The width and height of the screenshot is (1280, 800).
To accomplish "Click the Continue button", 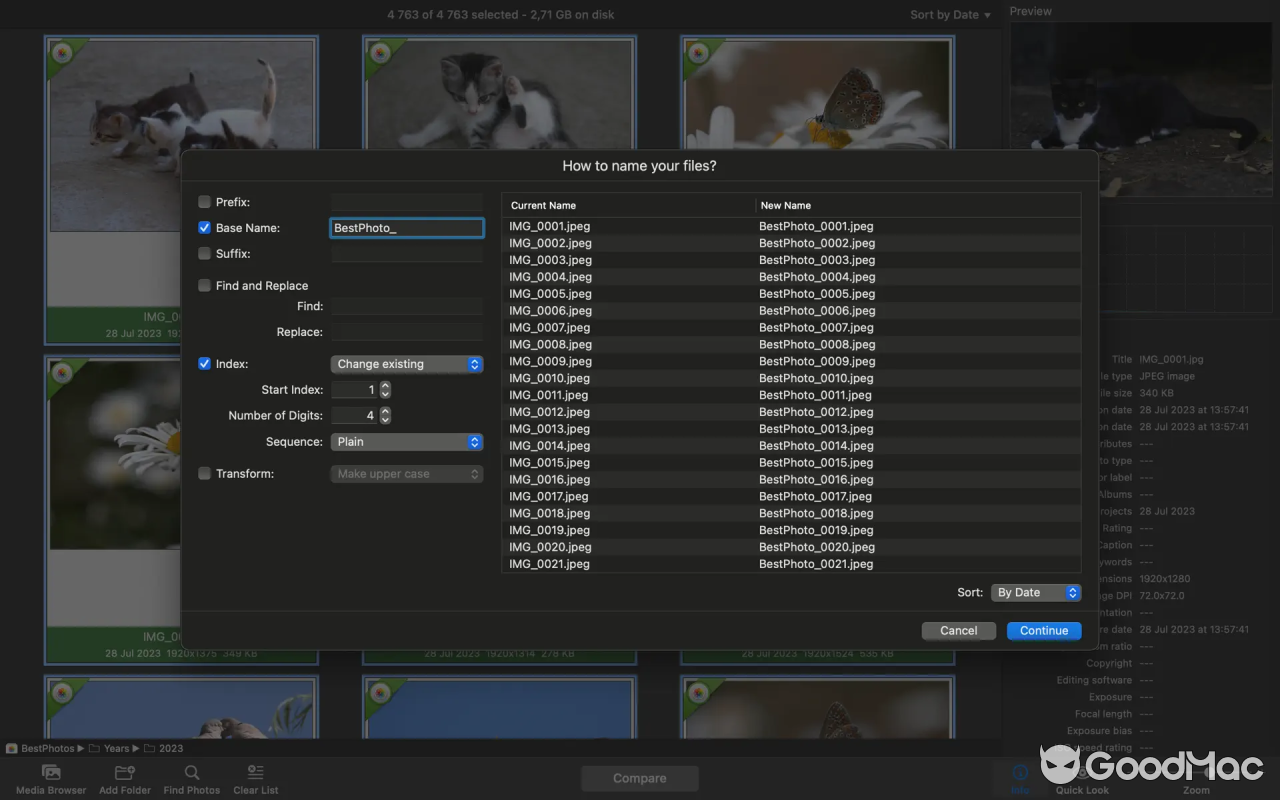I will click(x=1043, y=630).
